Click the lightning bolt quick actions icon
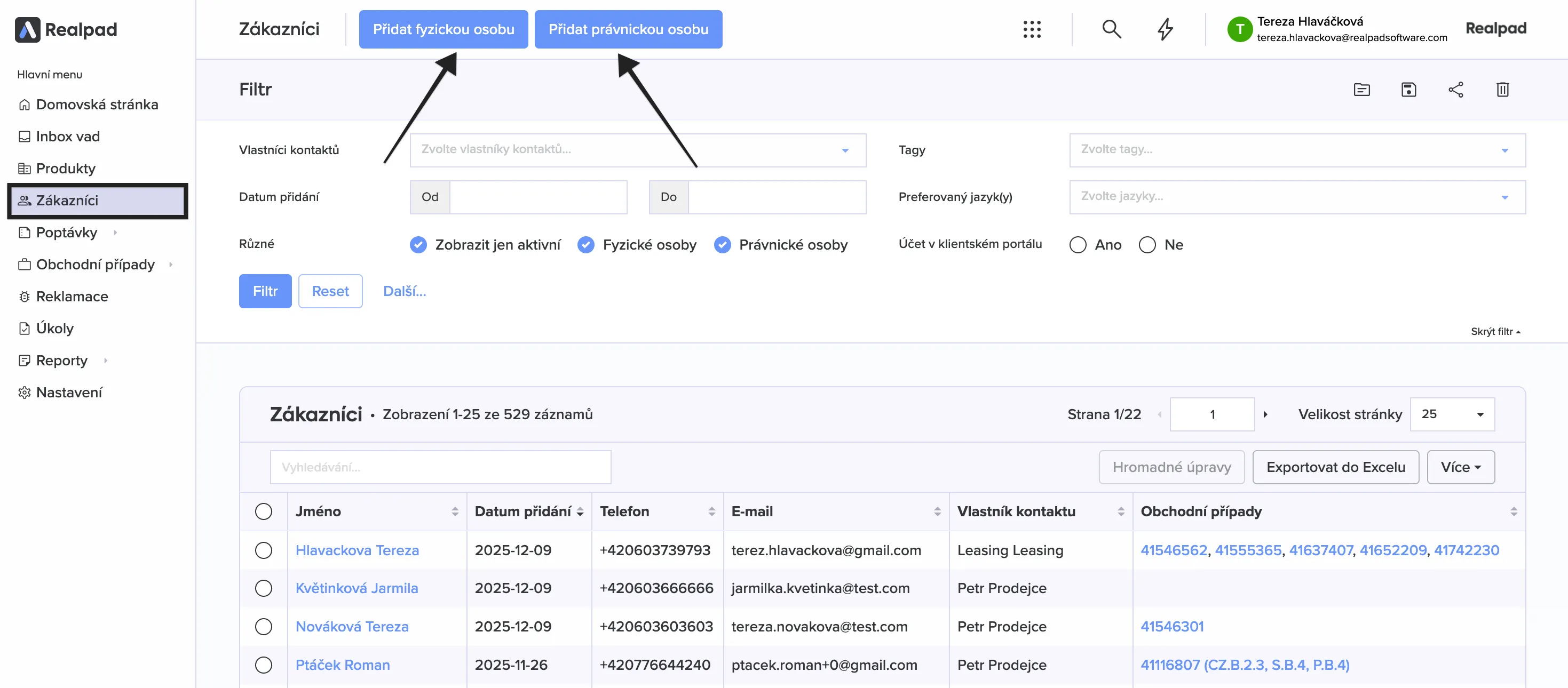 1165,29
